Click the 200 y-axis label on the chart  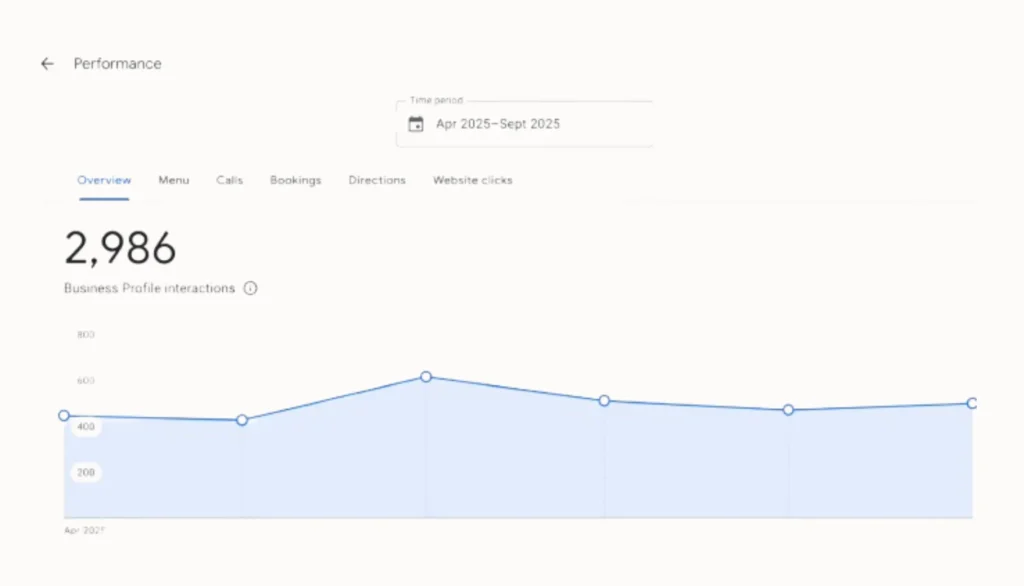tap(86, 472)
